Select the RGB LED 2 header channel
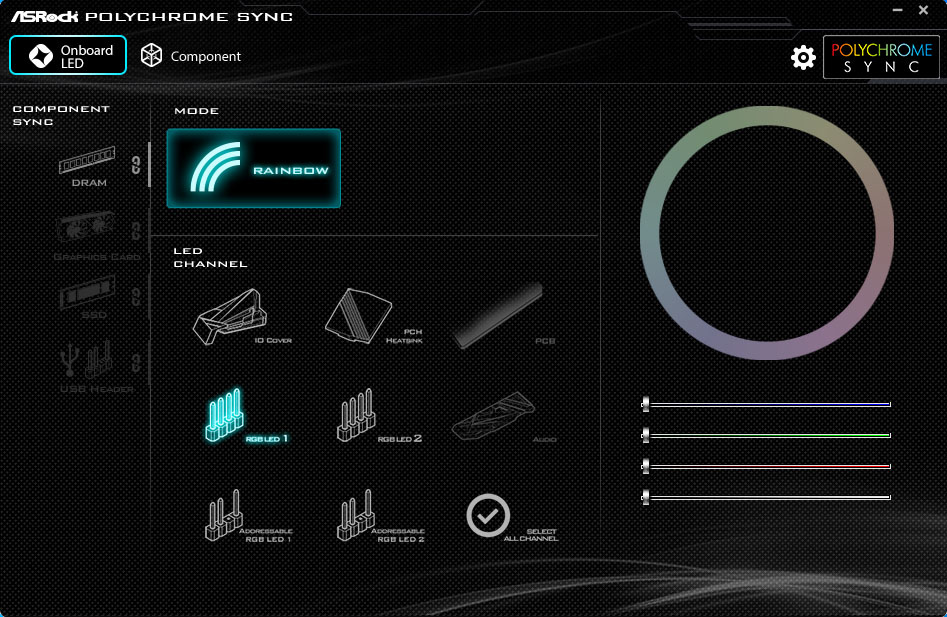947x617 pixels. point(379,415)
